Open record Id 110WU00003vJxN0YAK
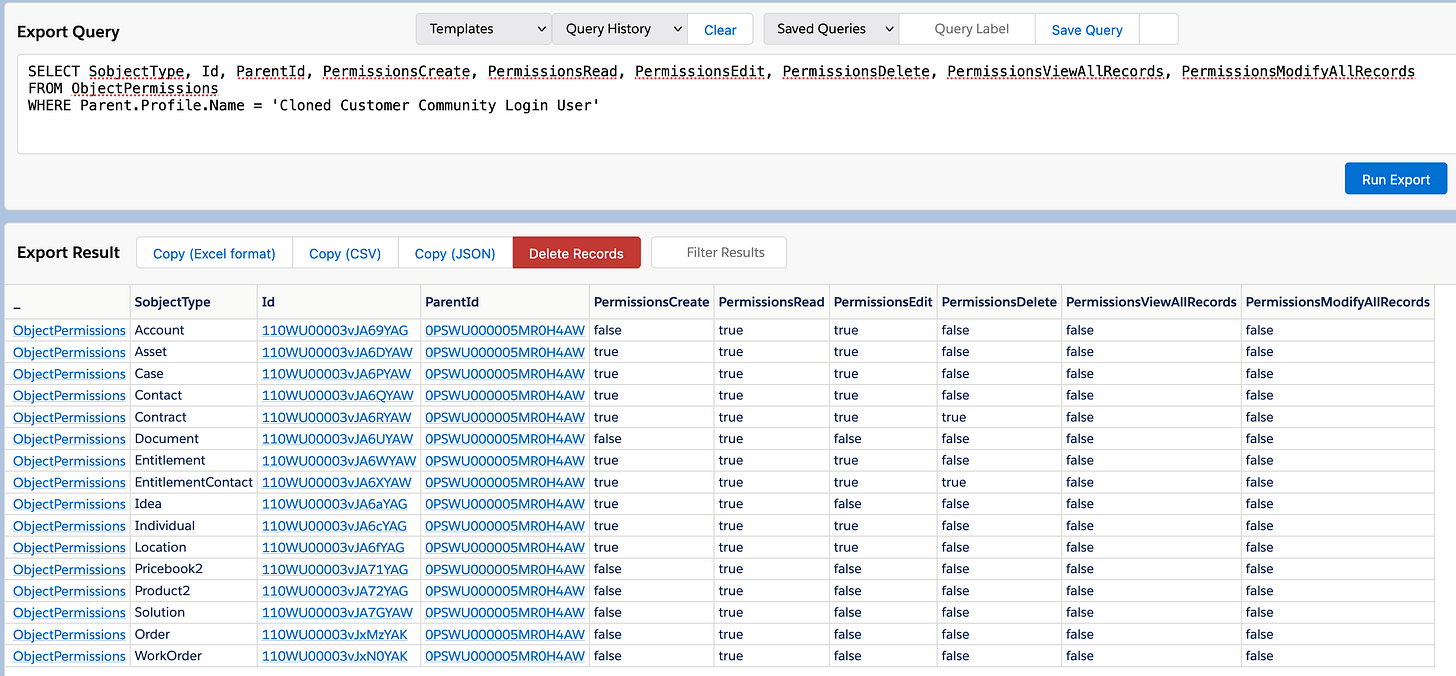The width and height of the screenshot is (1456, 676). 335,656
